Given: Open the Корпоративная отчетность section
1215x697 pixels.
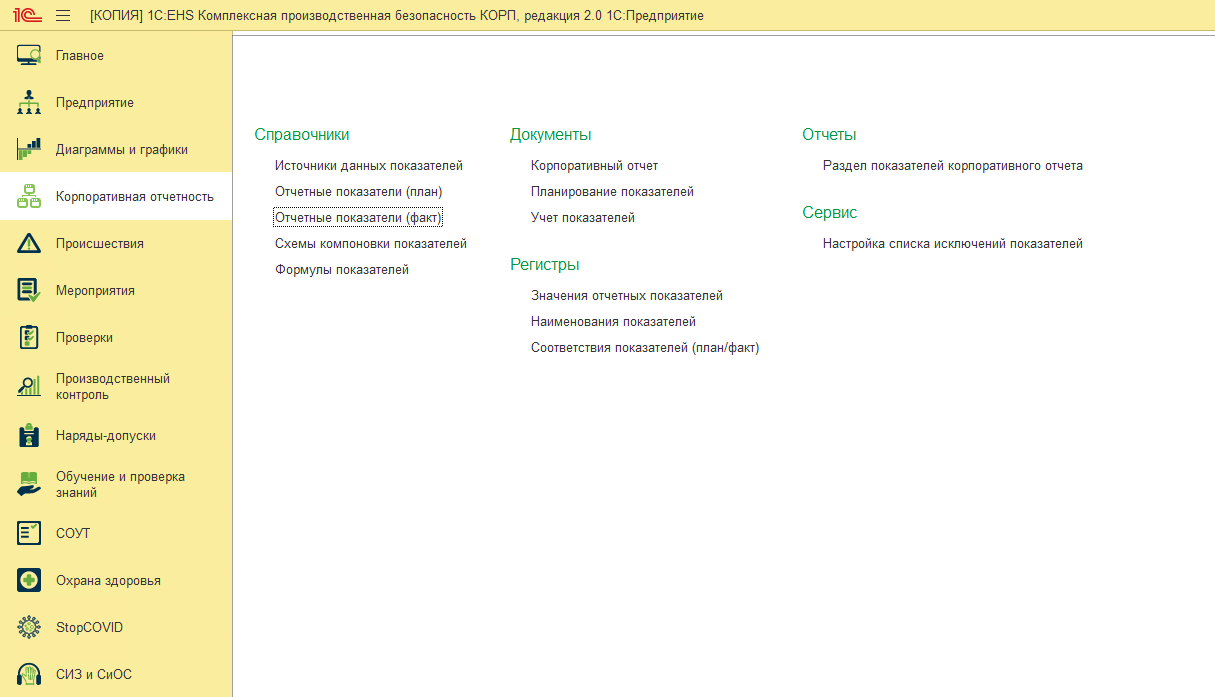Looking at the screenshot, I should point(134,197).
